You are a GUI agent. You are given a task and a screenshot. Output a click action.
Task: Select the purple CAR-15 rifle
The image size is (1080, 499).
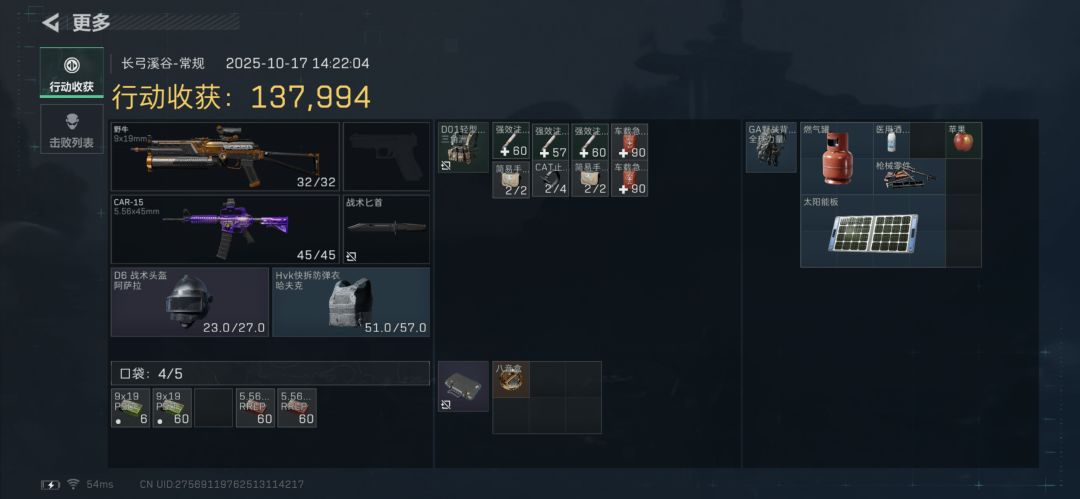(x=225, y=230)
